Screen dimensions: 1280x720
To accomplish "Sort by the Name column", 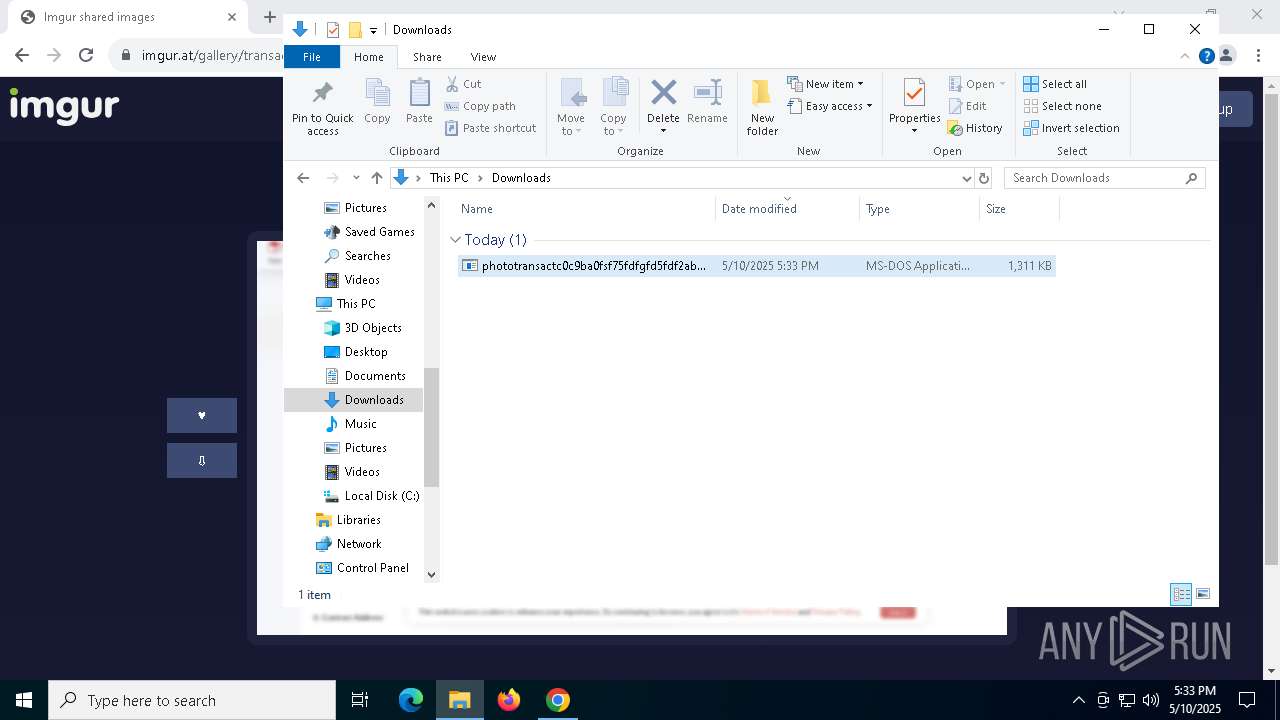I will [585, 209].
